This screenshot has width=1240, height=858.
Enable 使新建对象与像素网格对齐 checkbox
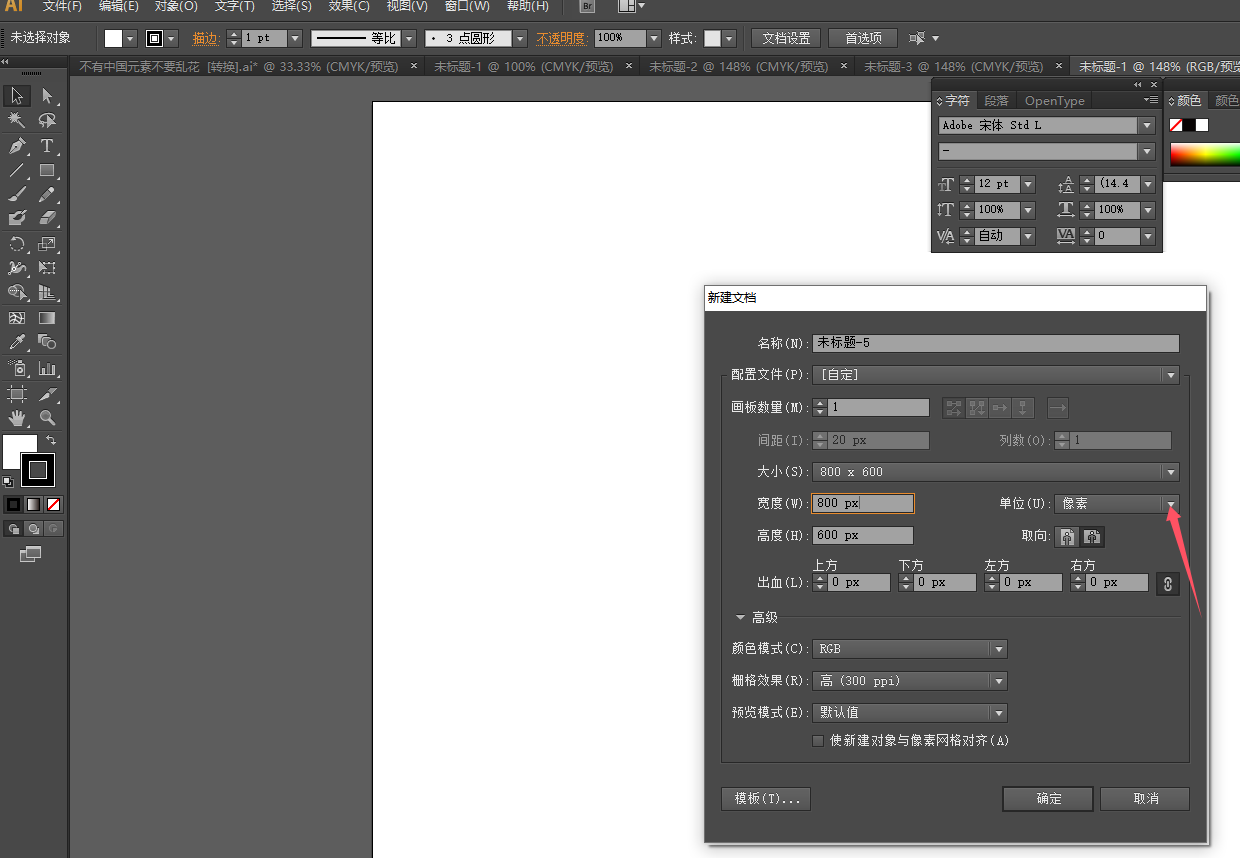(818, 741)
